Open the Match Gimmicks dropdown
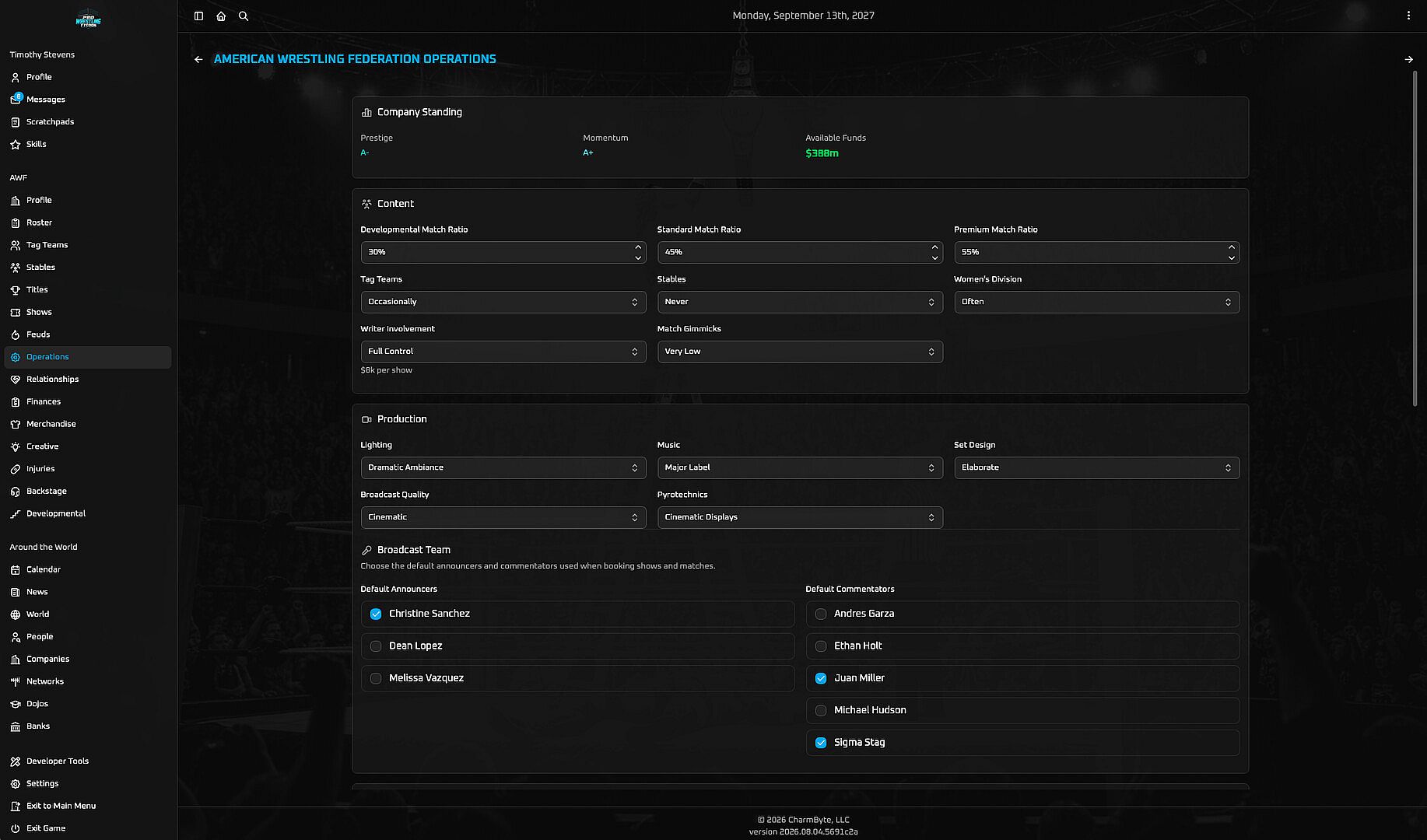The height and width of the screenshot is (840, 1427). click(800, 352)
